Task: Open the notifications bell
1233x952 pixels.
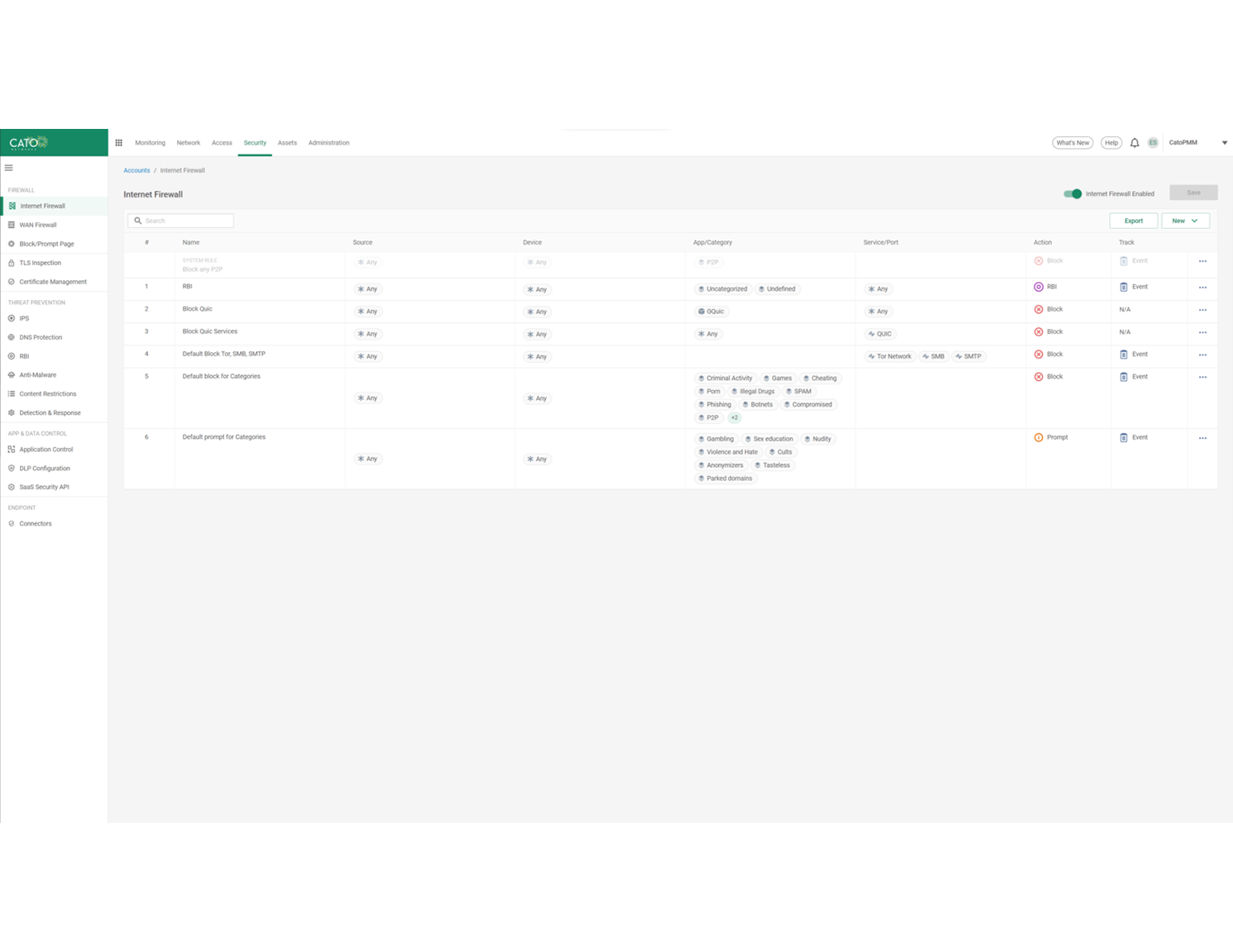Action: [1134, 143]
